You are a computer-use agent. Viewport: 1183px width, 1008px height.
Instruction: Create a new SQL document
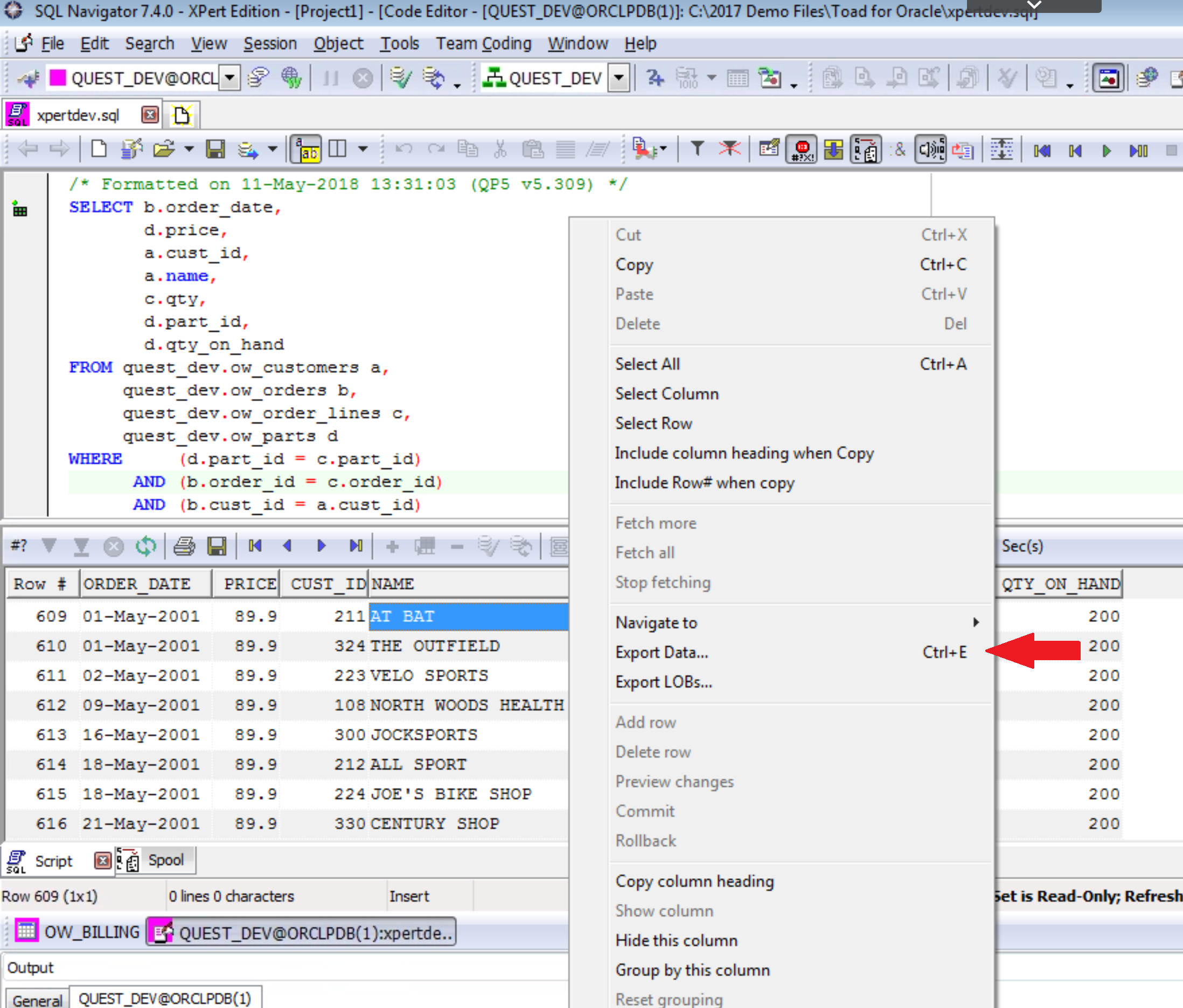(x=98, y=149)
